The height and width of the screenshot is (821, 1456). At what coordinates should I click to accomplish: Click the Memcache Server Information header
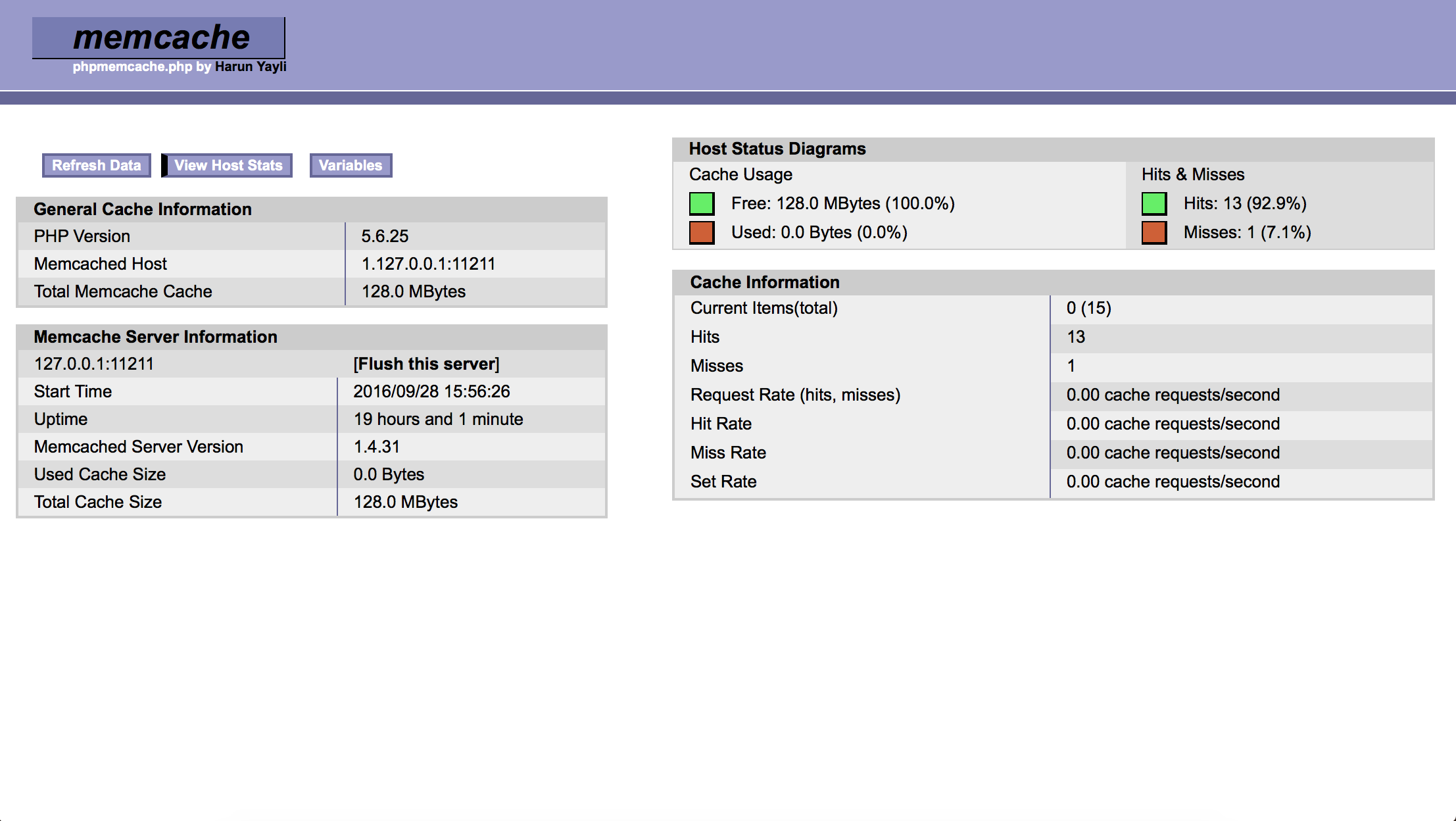click(x=156, y=337)
